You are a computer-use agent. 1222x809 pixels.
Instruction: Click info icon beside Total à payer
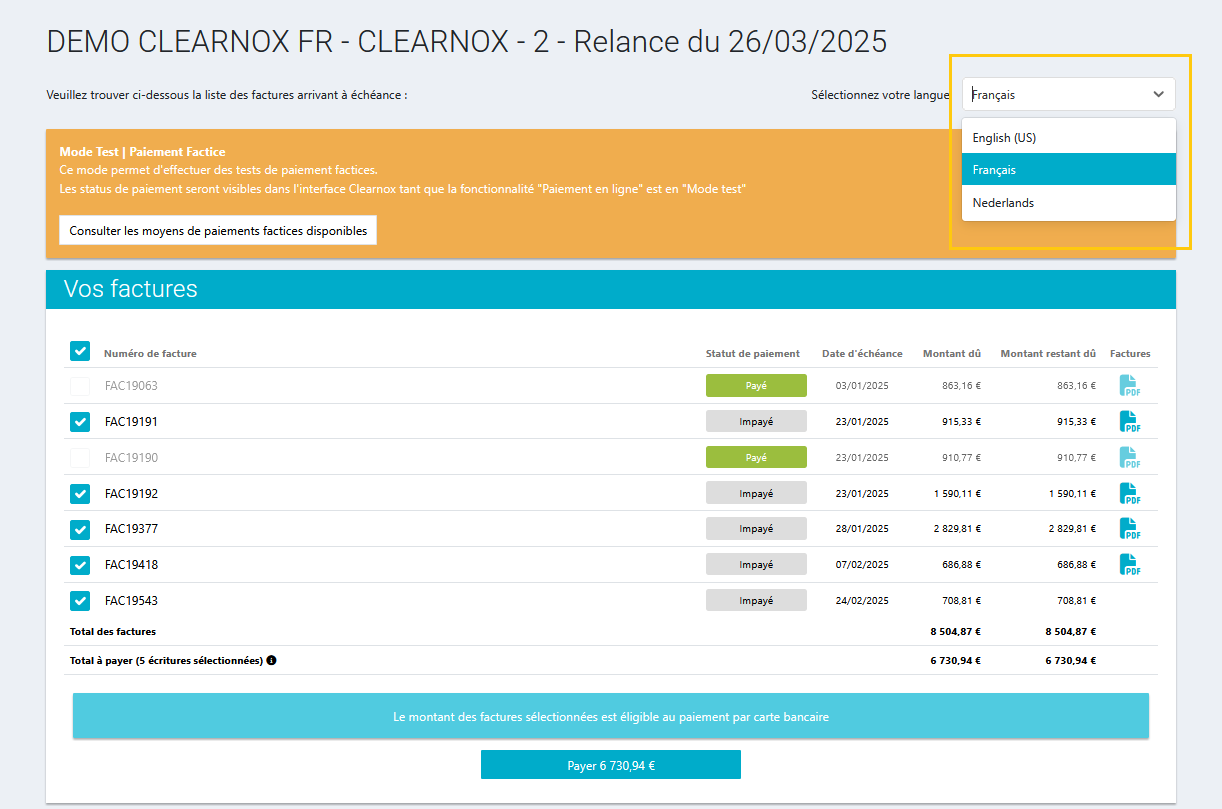click(271, 661)
